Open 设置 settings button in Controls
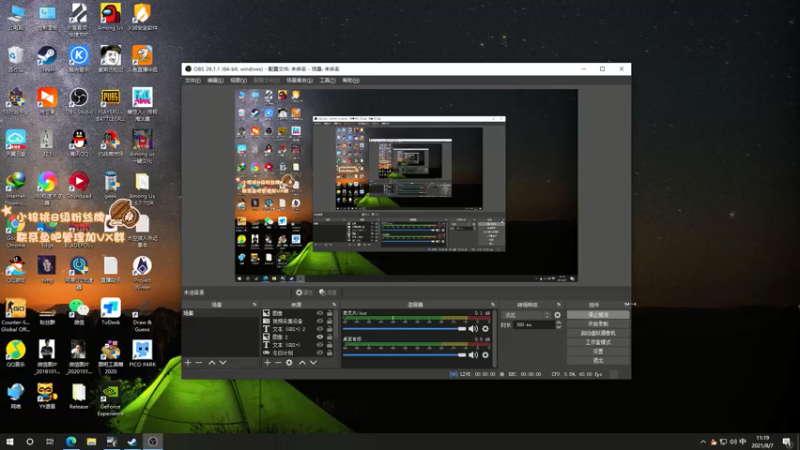The image size is (800, 450). pos(598,352)
